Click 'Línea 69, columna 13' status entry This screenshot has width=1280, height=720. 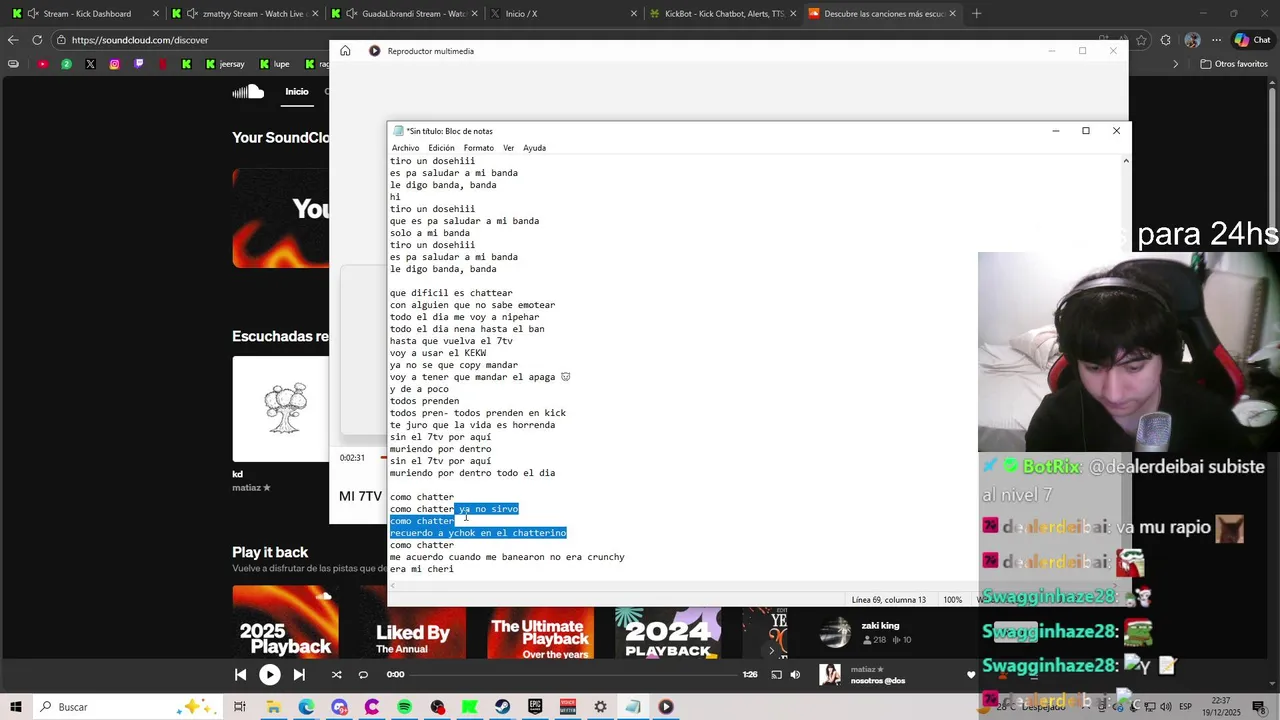(888, 600)
